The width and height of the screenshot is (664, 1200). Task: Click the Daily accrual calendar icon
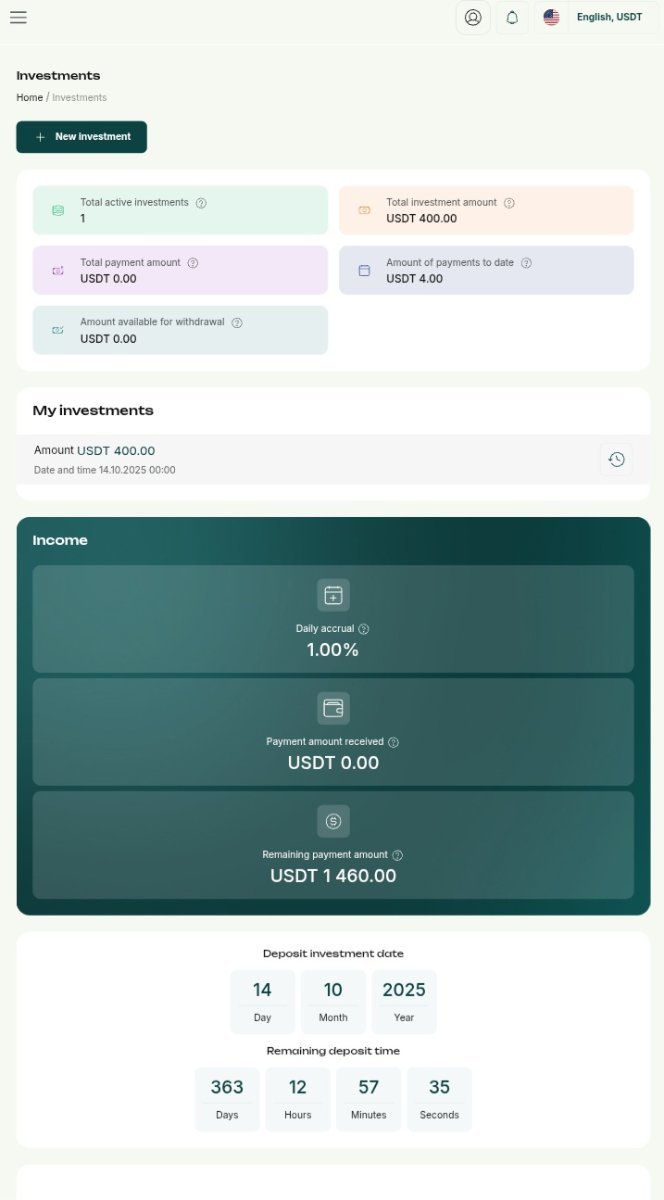coord(333,595)
